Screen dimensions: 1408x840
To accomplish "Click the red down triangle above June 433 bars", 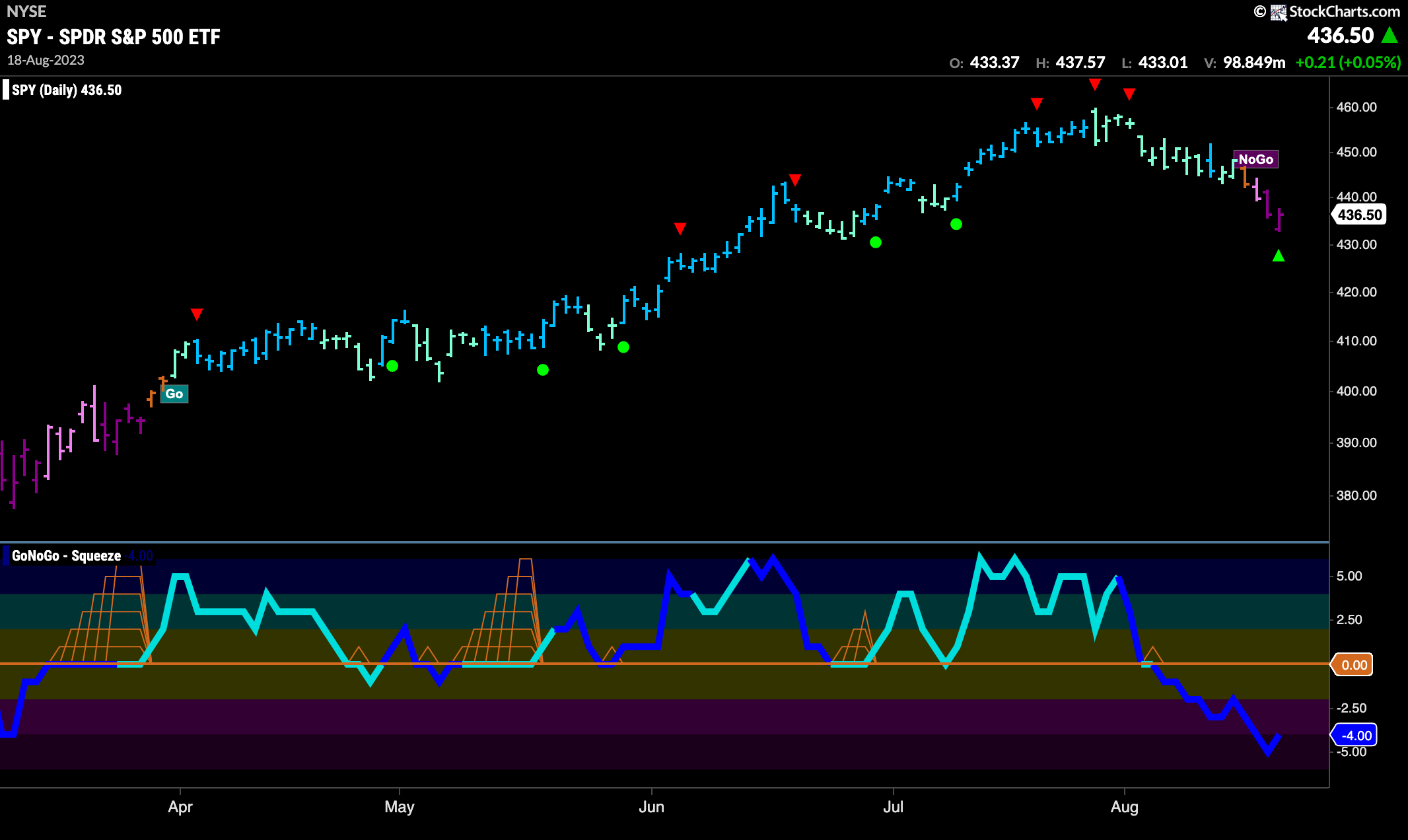I will [680, 228].
